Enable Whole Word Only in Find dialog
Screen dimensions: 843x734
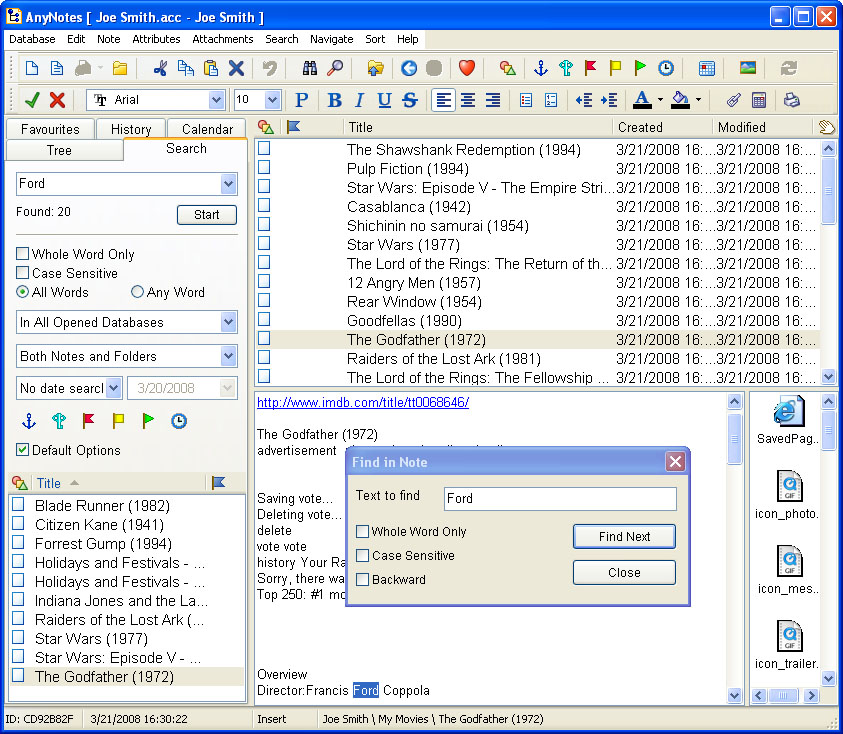pos(363,532)
